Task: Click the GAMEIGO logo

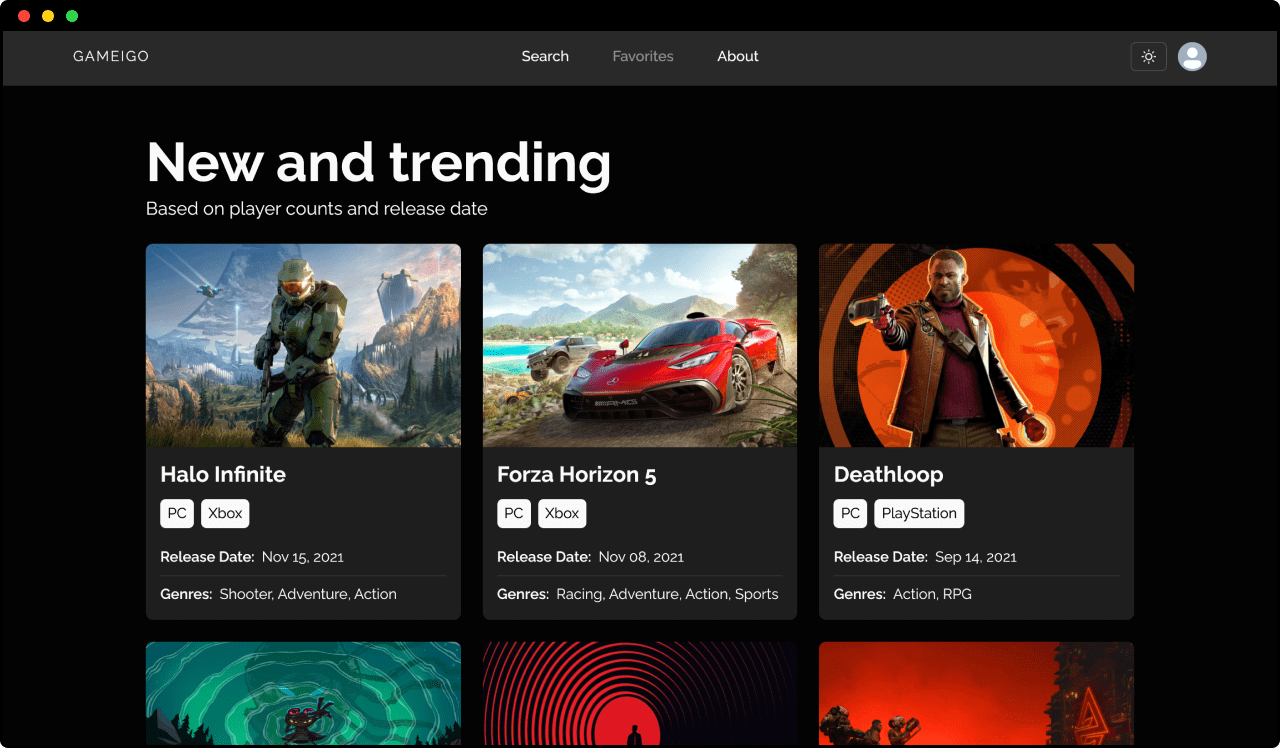Action: pos(110,56)
